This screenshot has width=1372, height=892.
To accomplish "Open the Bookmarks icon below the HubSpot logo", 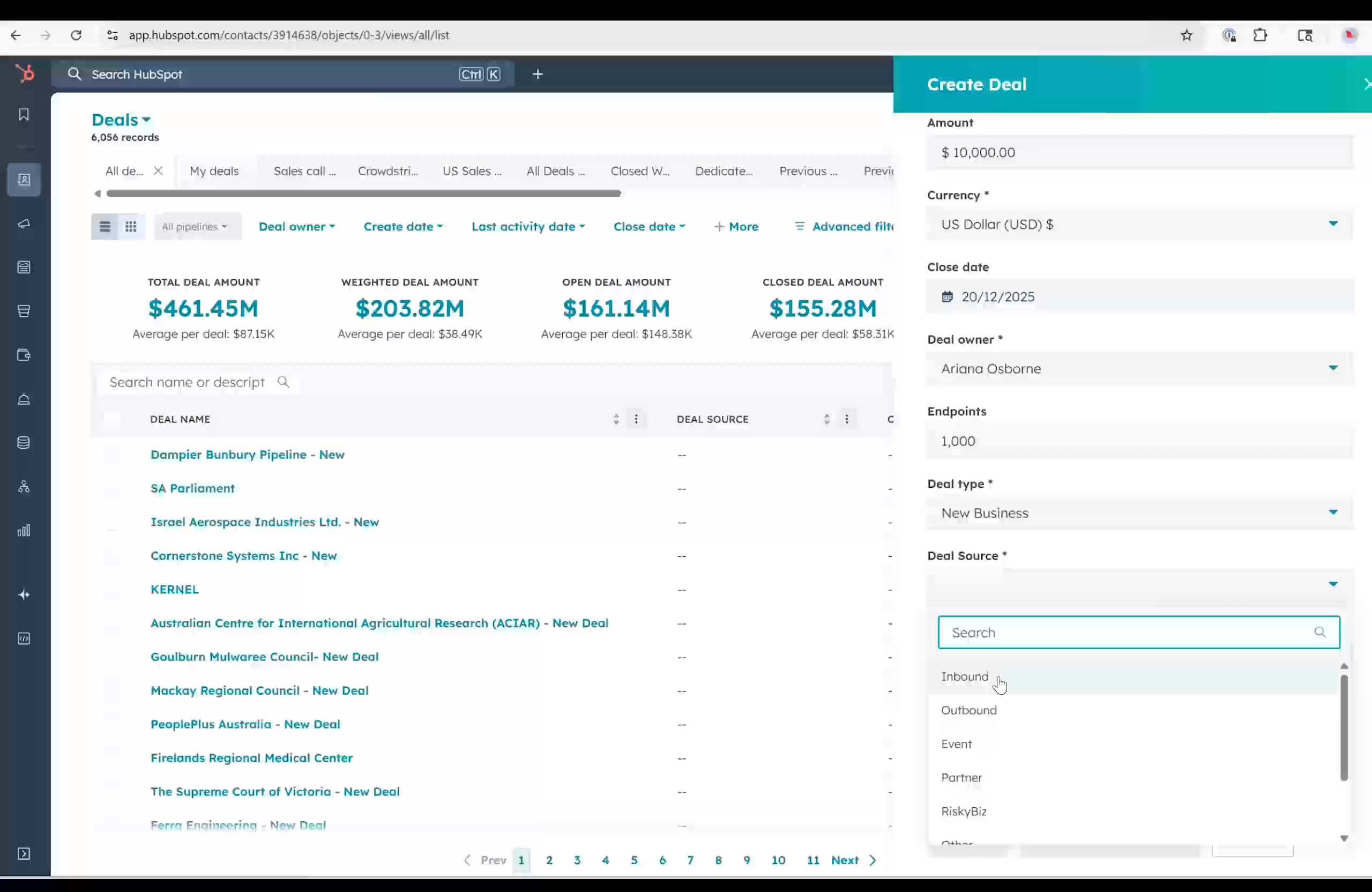I will click(24, 114).
